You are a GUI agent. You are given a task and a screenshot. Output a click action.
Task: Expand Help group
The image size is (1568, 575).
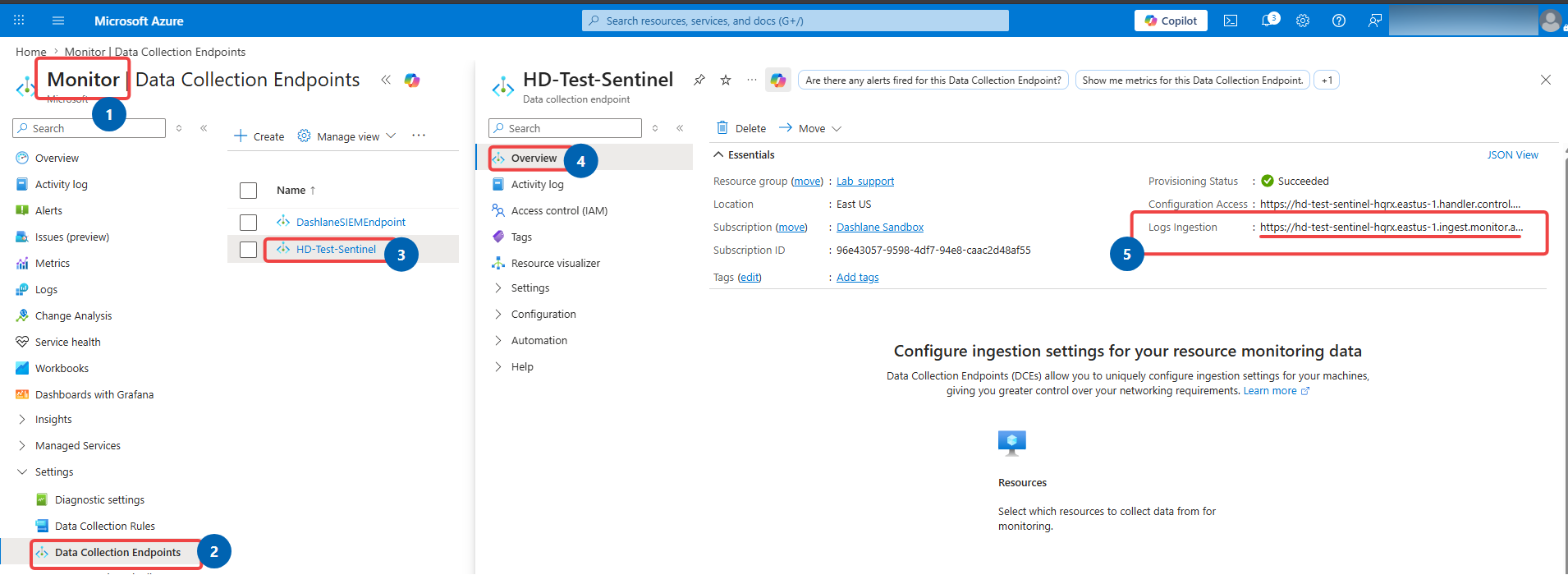click(521, 366)
